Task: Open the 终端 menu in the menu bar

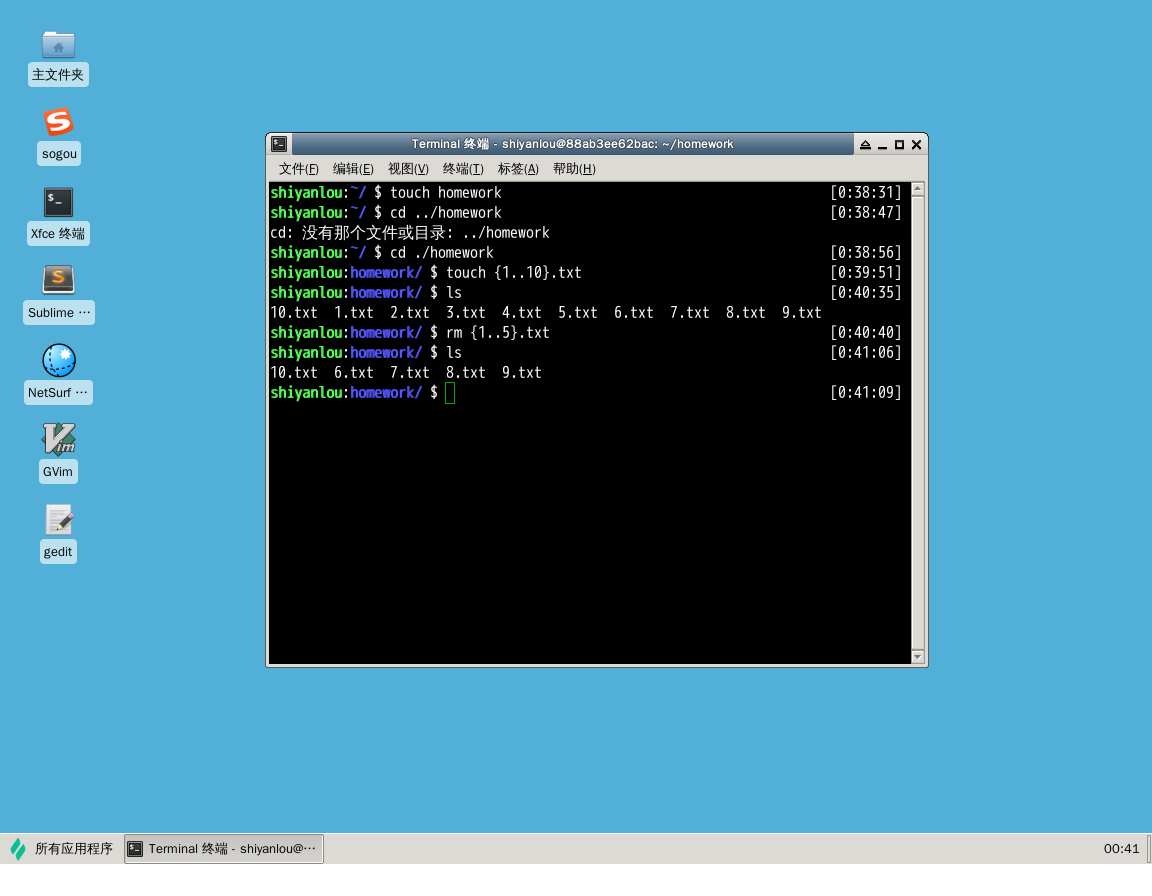Action: (x=462, y=168)
